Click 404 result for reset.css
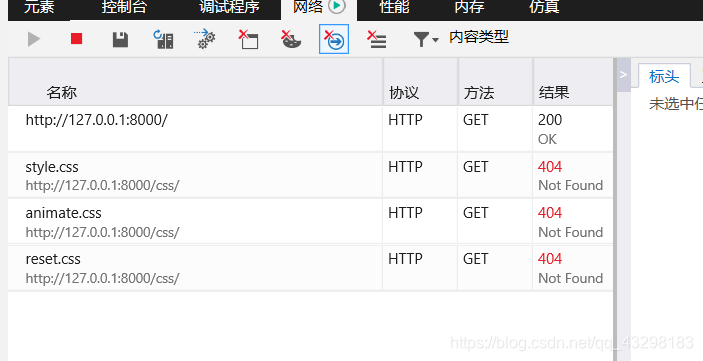The width and height of the screenshot is (703, 361). point(573,268)
